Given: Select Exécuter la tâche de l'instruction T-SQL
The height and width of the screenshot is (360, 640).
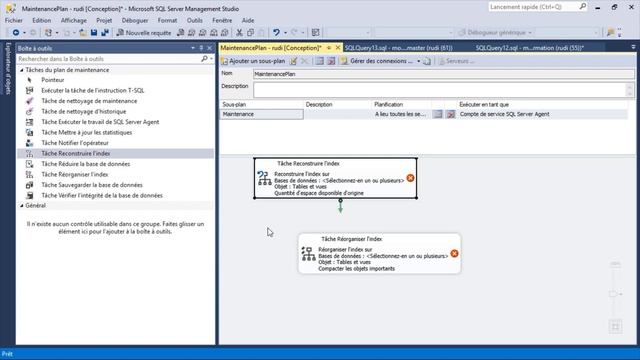Looking at the screenshot, I should [x=93, y=91].
